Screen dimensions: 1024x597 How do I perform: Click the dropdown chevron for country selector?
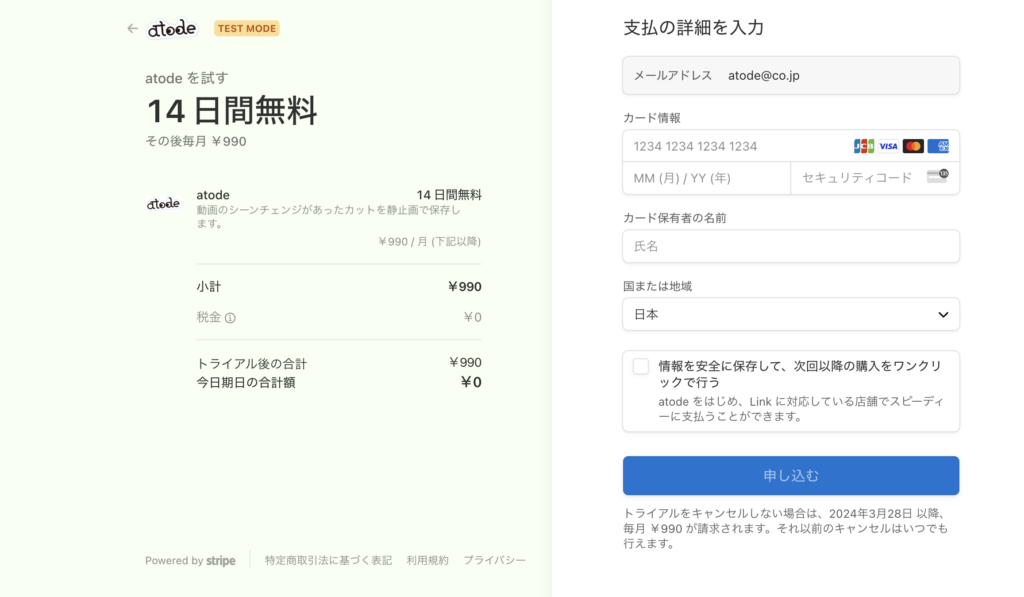coord(943,315)
